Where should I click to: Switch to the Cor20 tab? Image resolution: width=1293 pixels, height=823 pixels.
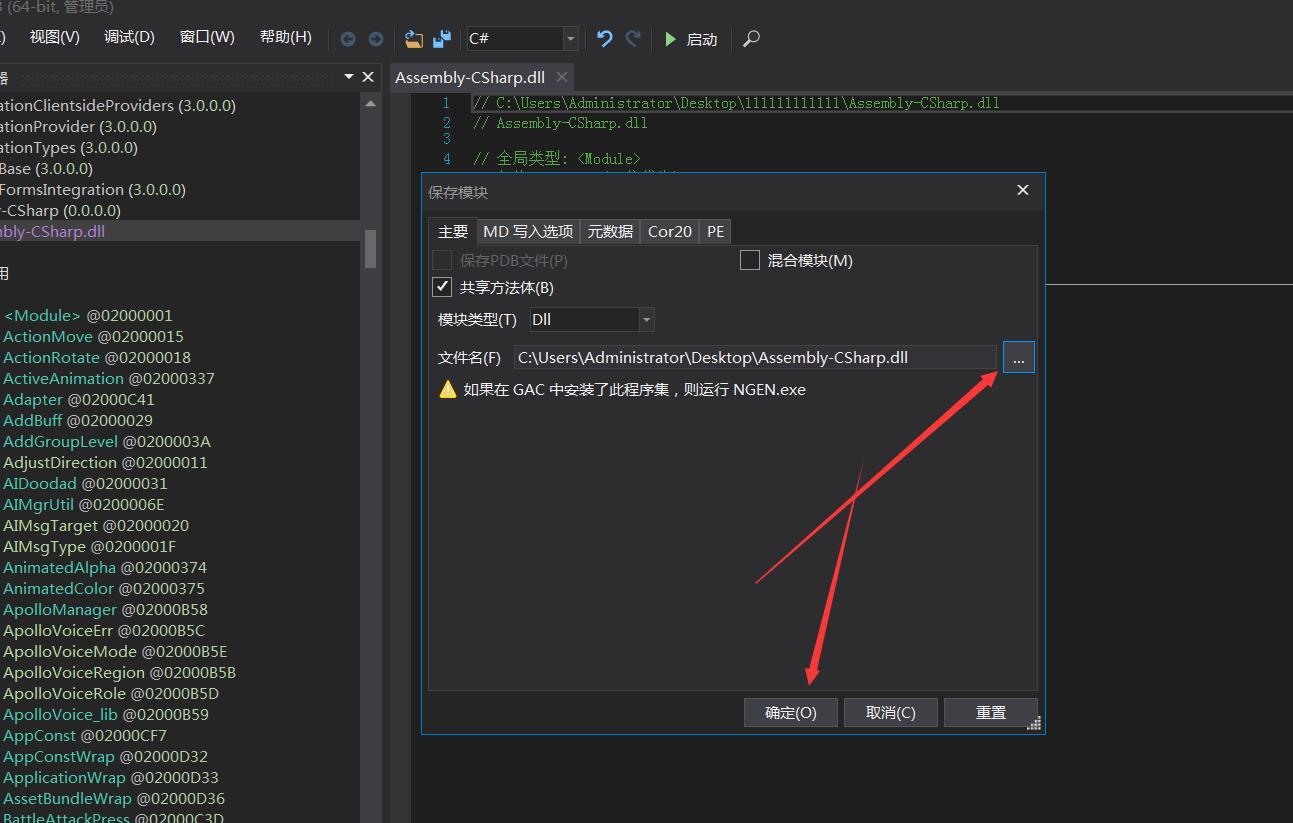(x=670, y=231)
